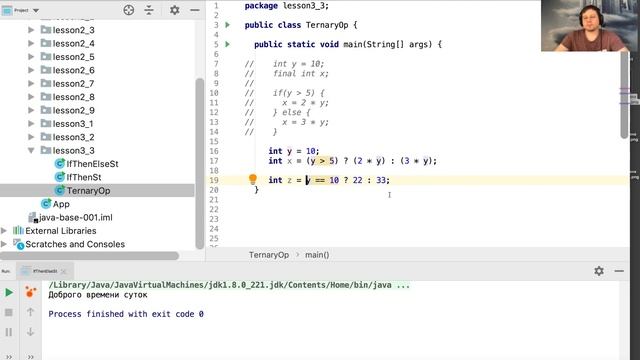The height and width of the screenshot is (360, 640).
Task: Run main via gutter arrow at line 5
Action: click(228, 44)
